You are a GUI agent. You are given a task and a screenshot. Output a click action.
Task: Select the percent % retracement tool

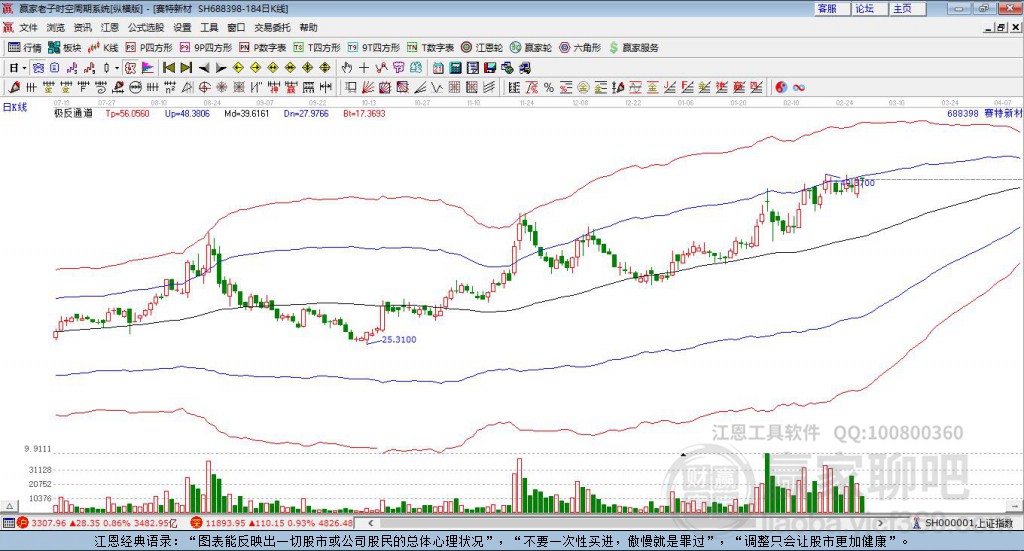pyautogui.click(x=549, y=87)
